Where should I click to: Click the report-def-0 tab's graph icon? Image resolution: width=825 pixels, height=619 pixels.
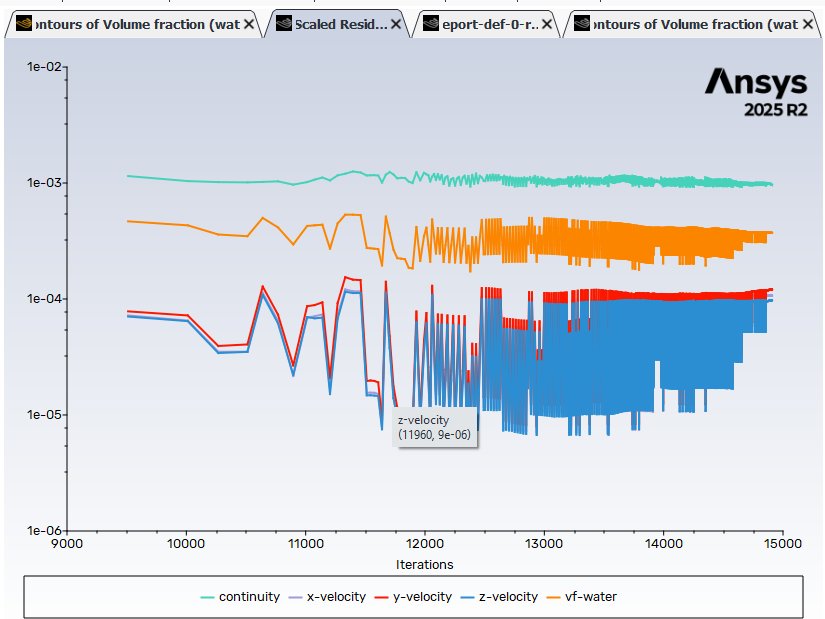(431, 23)
